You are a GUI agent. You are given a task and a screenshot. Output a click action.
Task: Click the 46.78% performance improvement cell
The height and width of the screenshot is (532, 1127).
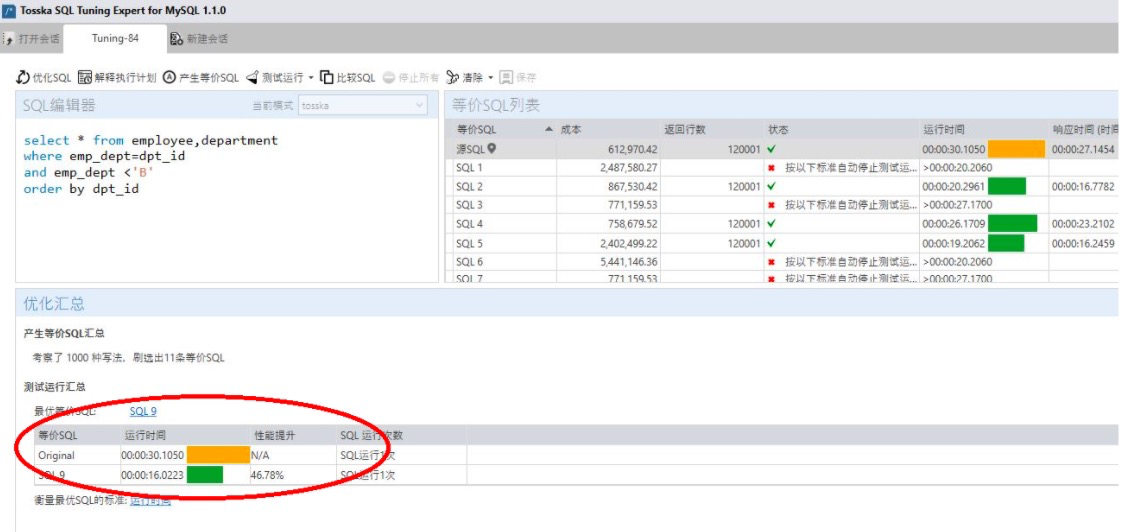(293, 475)
